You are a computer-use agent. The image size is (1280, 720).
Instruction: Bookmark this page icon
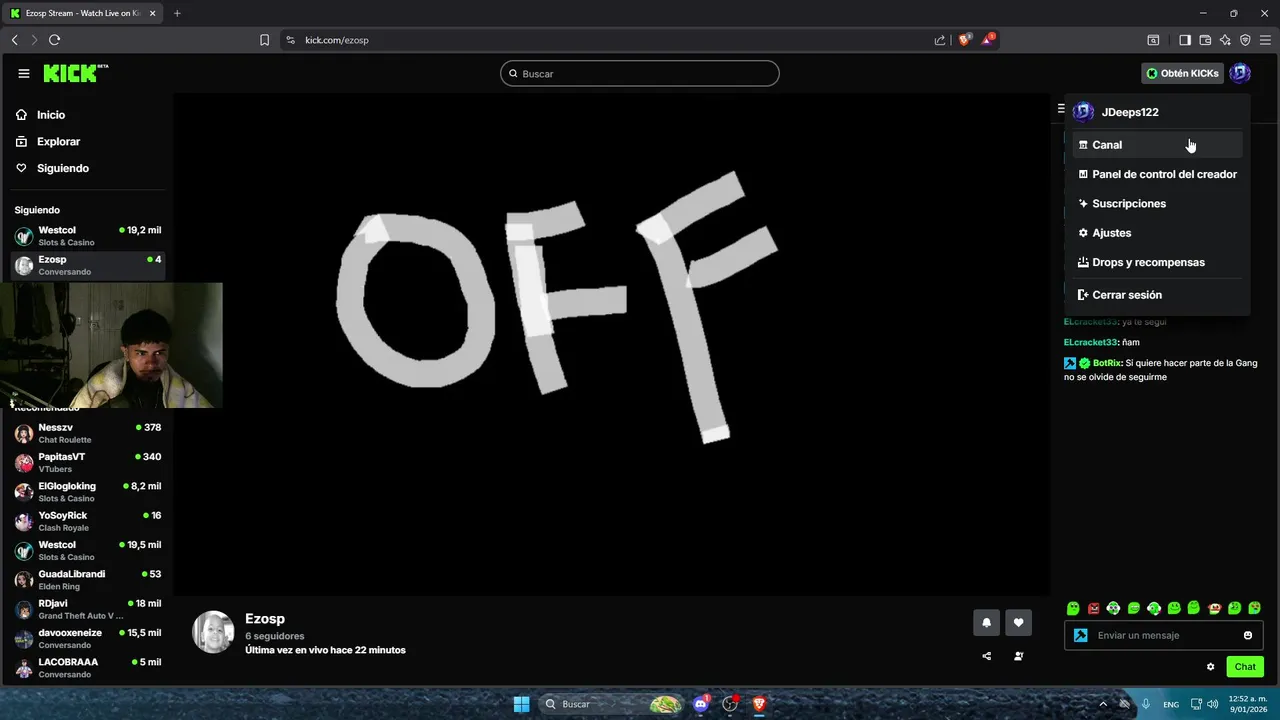264,40
